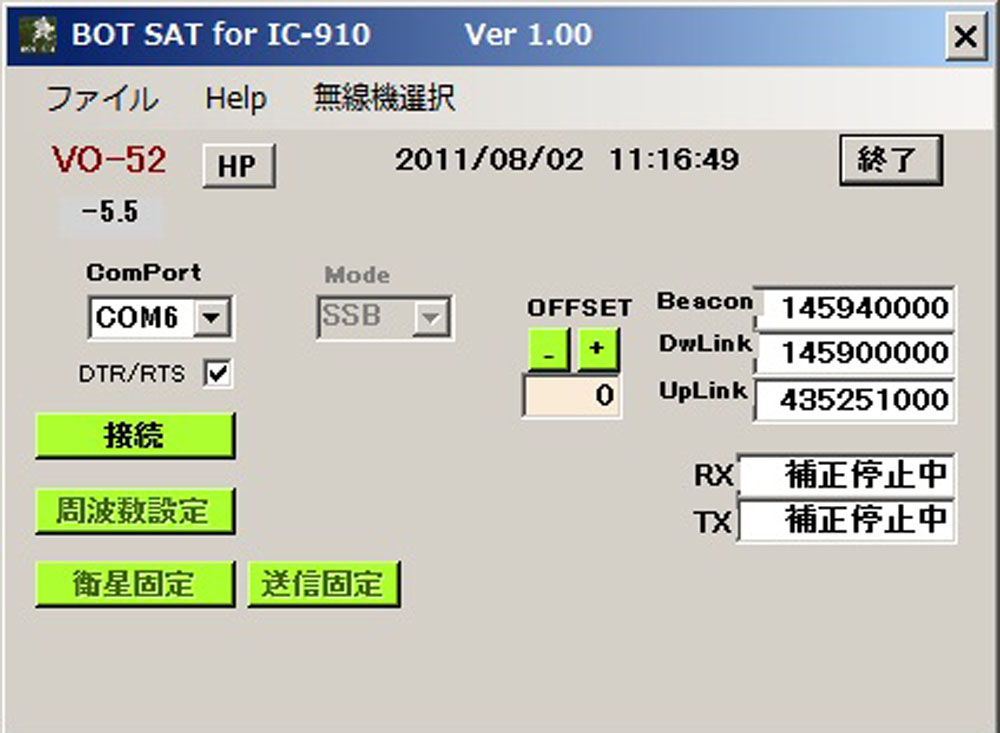This screenshot has height=733, width=1000.
Task: Expand the SSB Mode dropdown
Action: point(430,316)
